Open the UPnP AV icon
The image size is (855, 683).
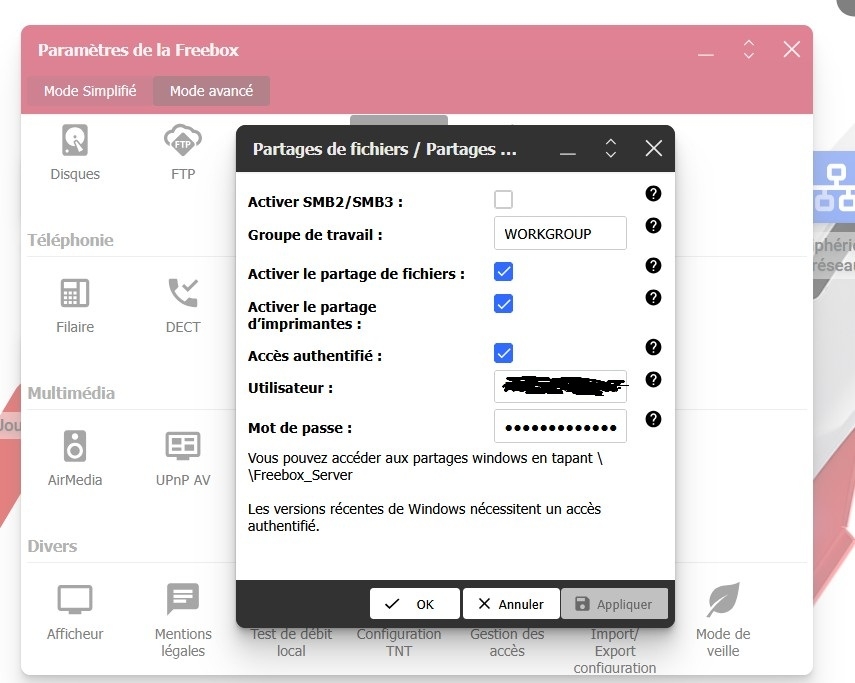pyautogui.click(x=183, y=446)
